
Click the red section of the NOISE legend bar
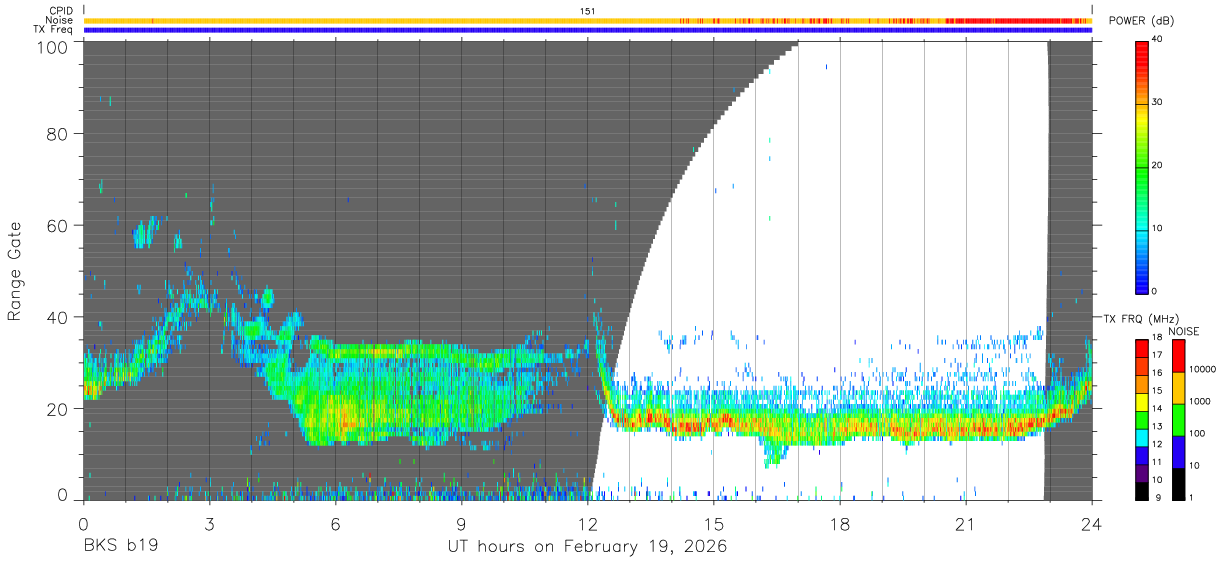1179,356
